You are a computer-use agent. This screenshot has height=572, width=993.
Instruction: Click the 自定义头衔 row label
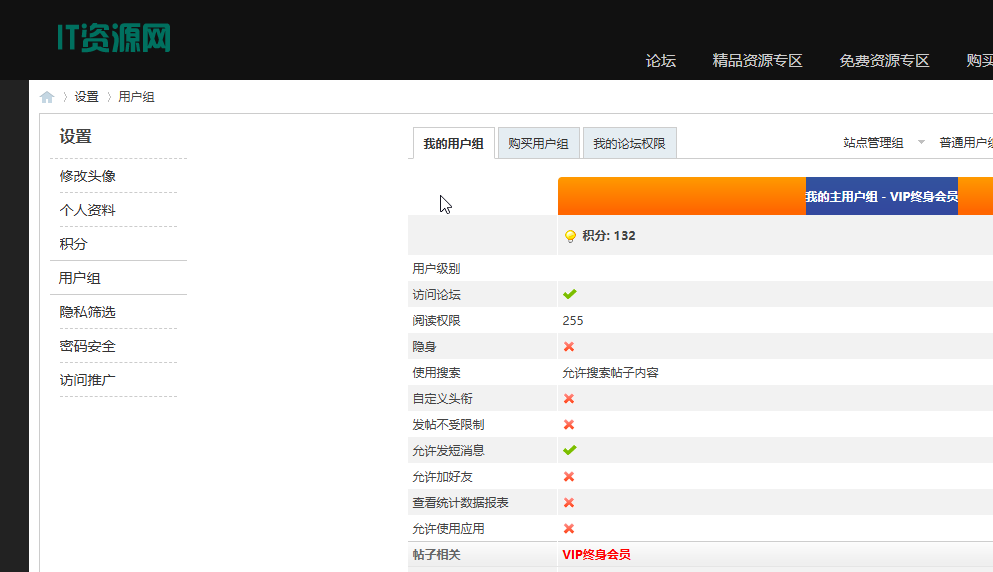click(x=442, y=398)
